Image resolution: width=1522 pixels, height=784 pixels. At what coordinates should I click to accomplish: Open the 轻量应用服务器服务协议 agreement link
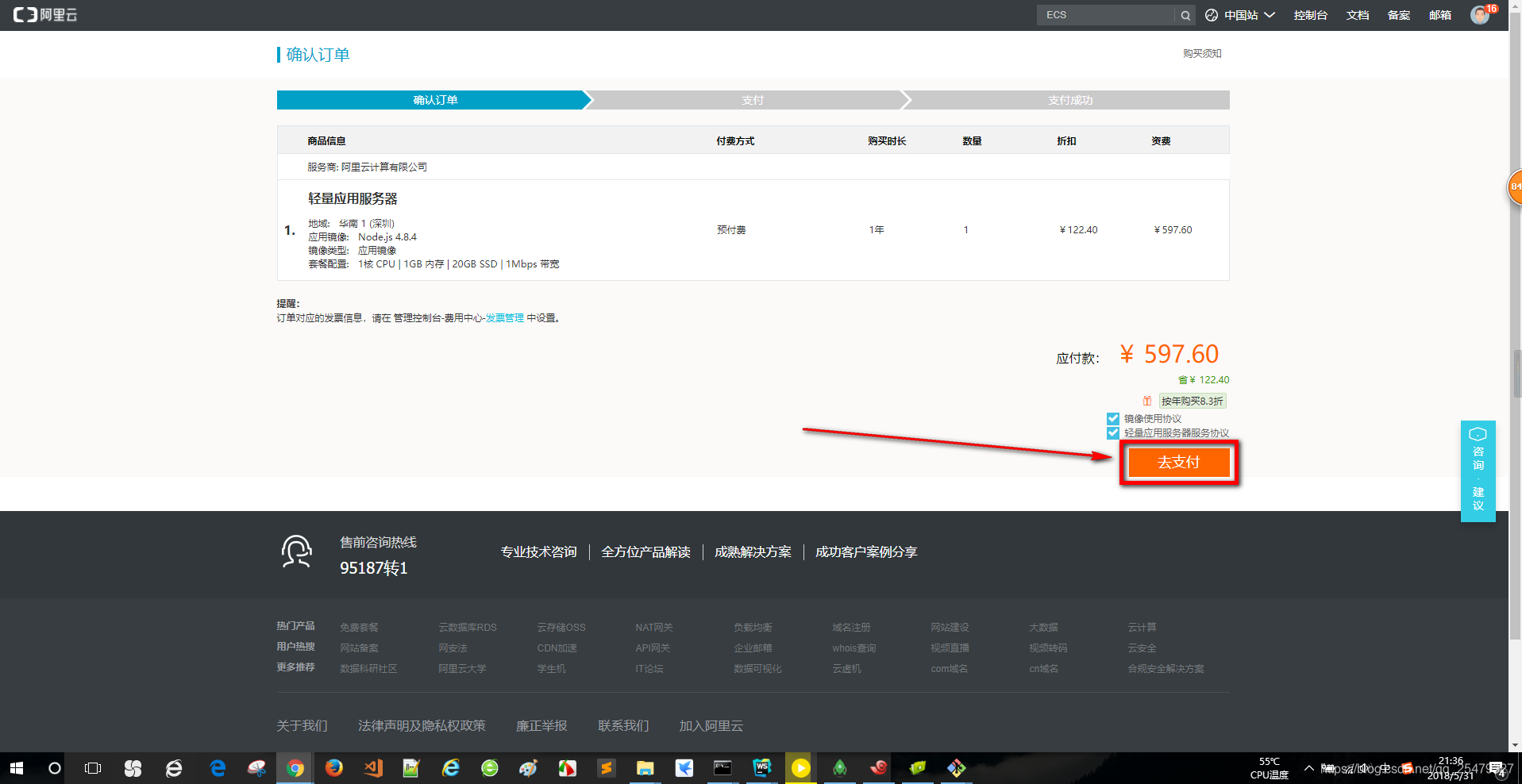[1176, 432]
